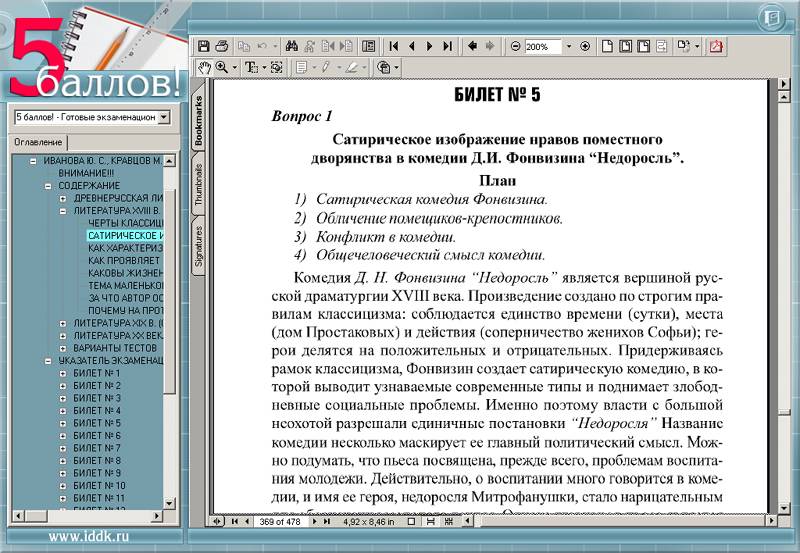Go to the next page in the top toolbar
800x553 pixels.
click(429, 46)
